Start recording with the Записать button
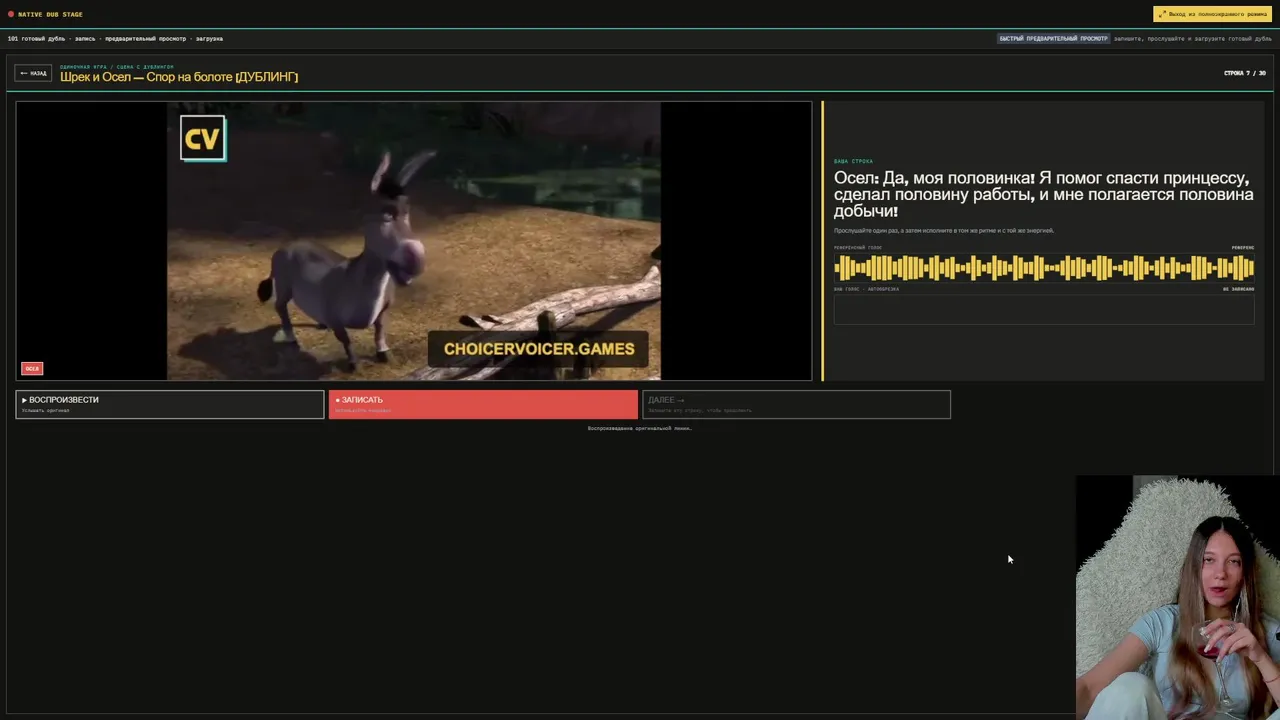This screenshot has height=720, width=1280. coord(483,404)
